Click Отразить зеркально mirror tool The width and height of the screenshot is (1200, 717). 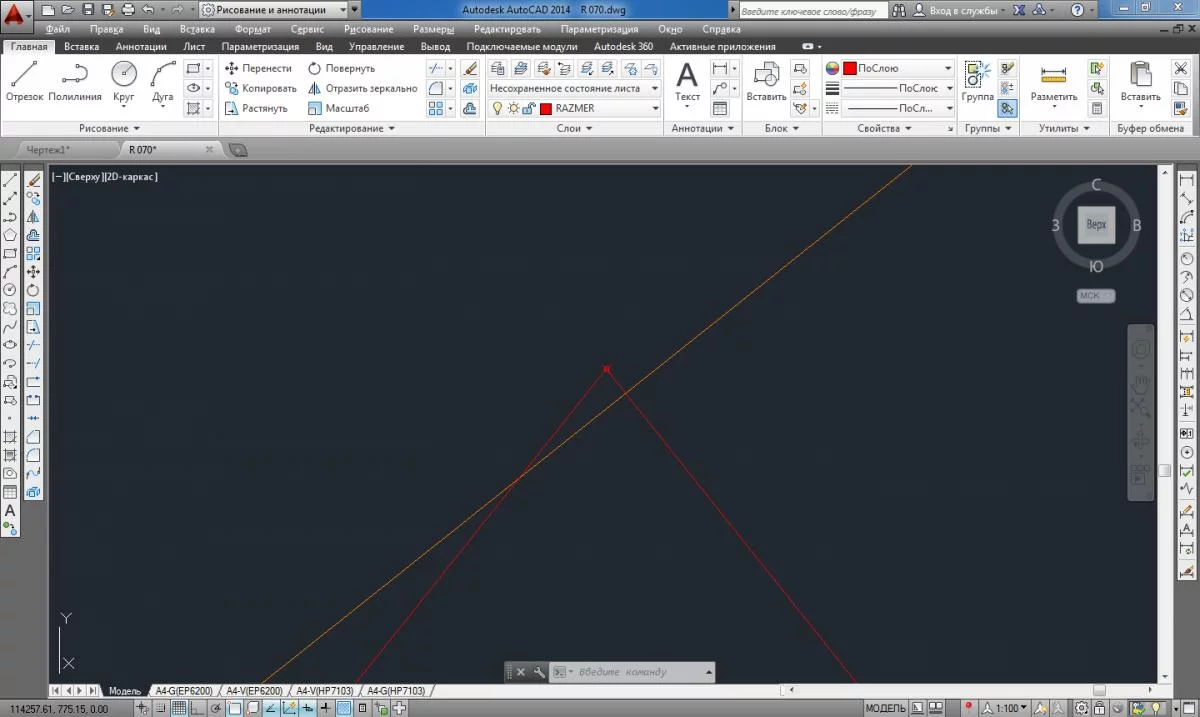tap(362, 88)
